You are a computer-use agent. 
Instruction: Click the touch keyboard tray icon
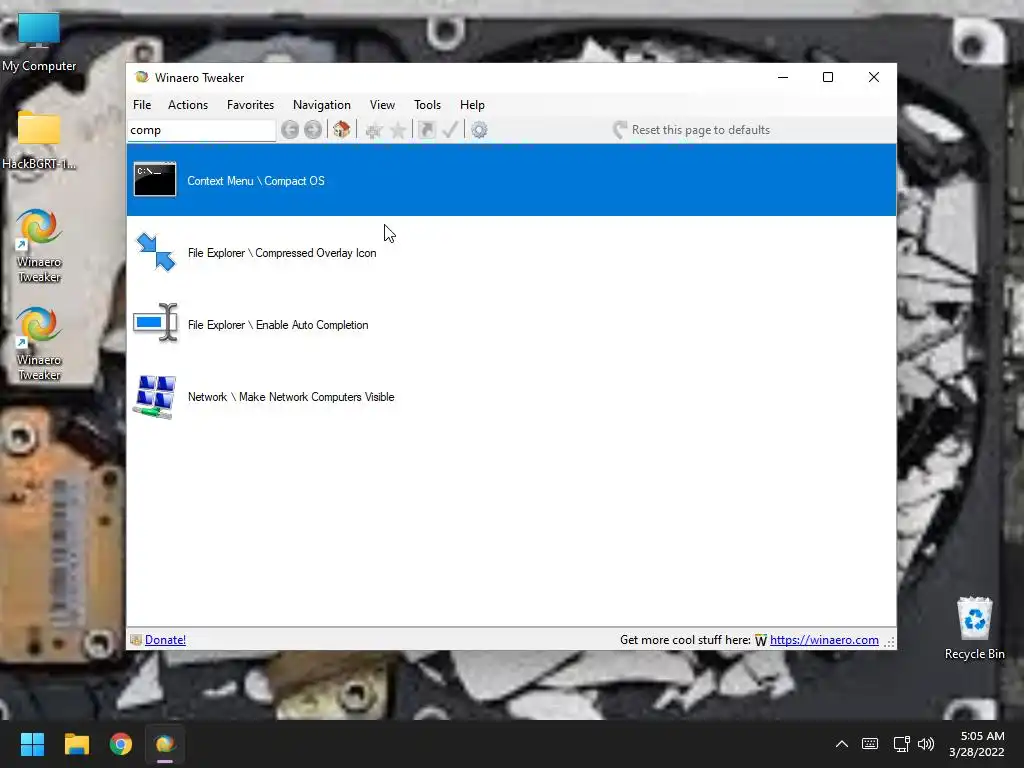(870, 744)
